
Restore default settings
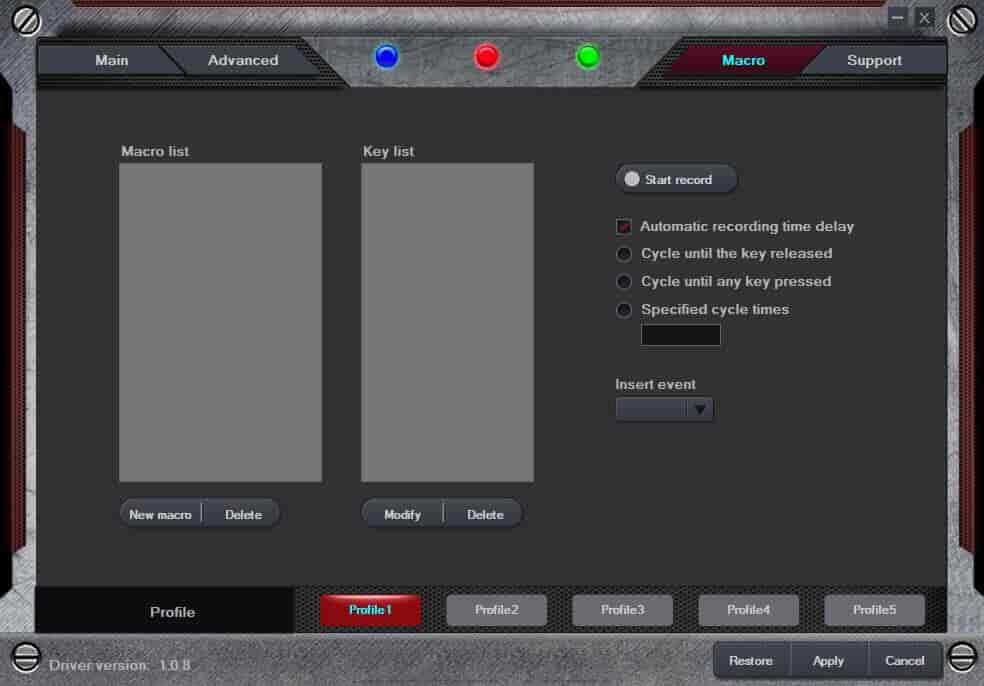751,661
